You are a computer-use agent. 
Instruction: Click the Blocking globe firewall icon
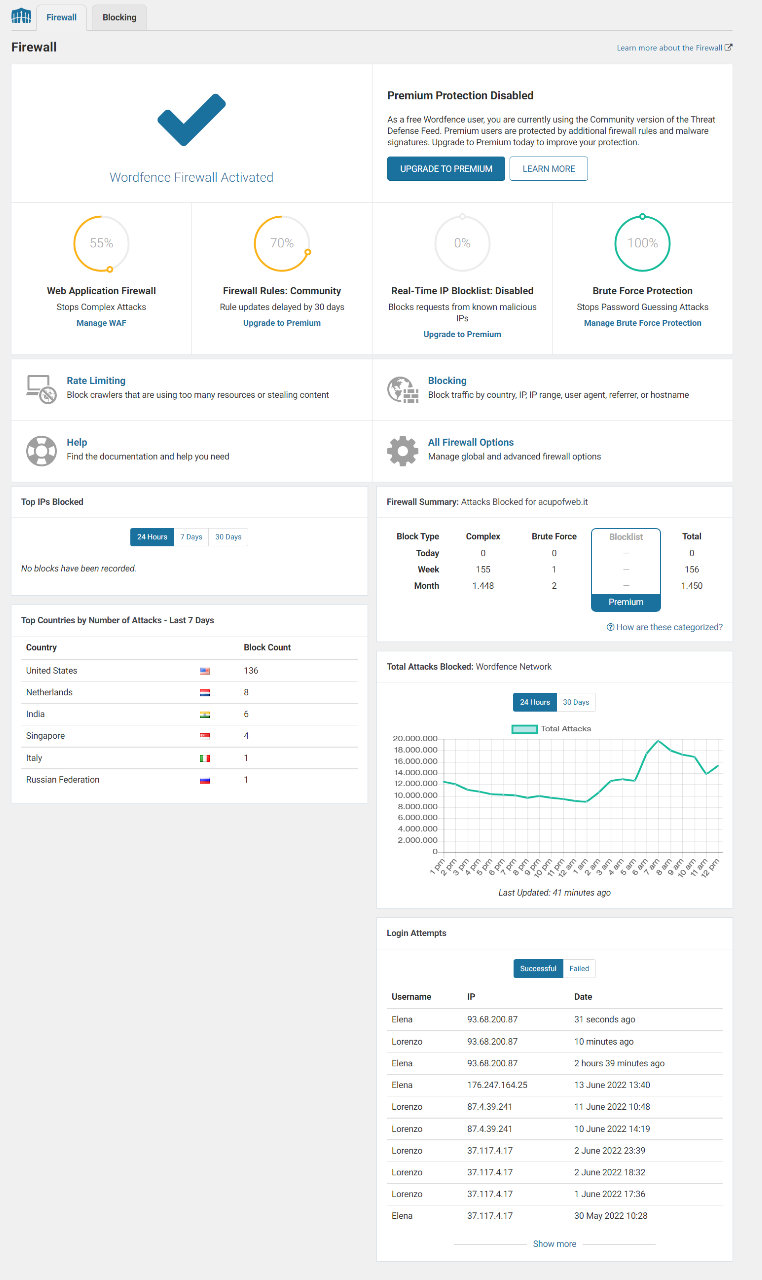(x=402, y=388)
